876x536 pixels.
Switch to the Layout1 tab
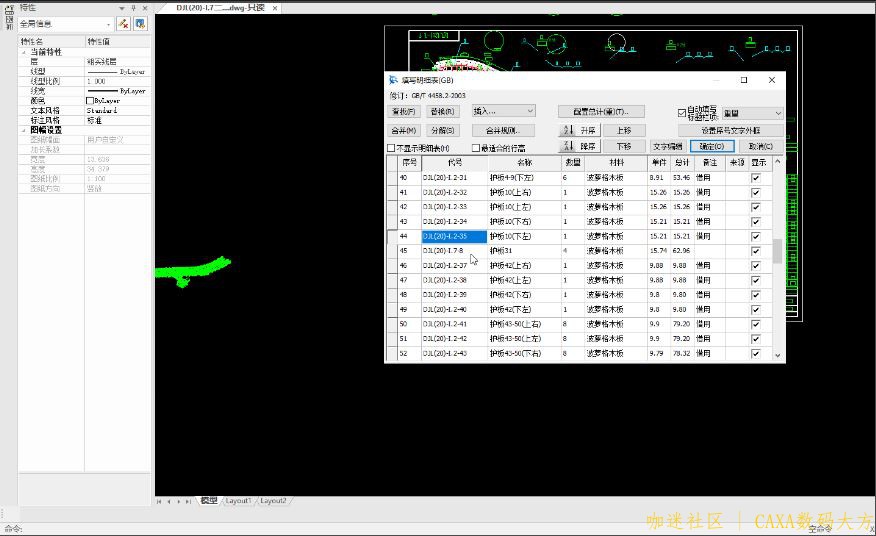[238, 501]
